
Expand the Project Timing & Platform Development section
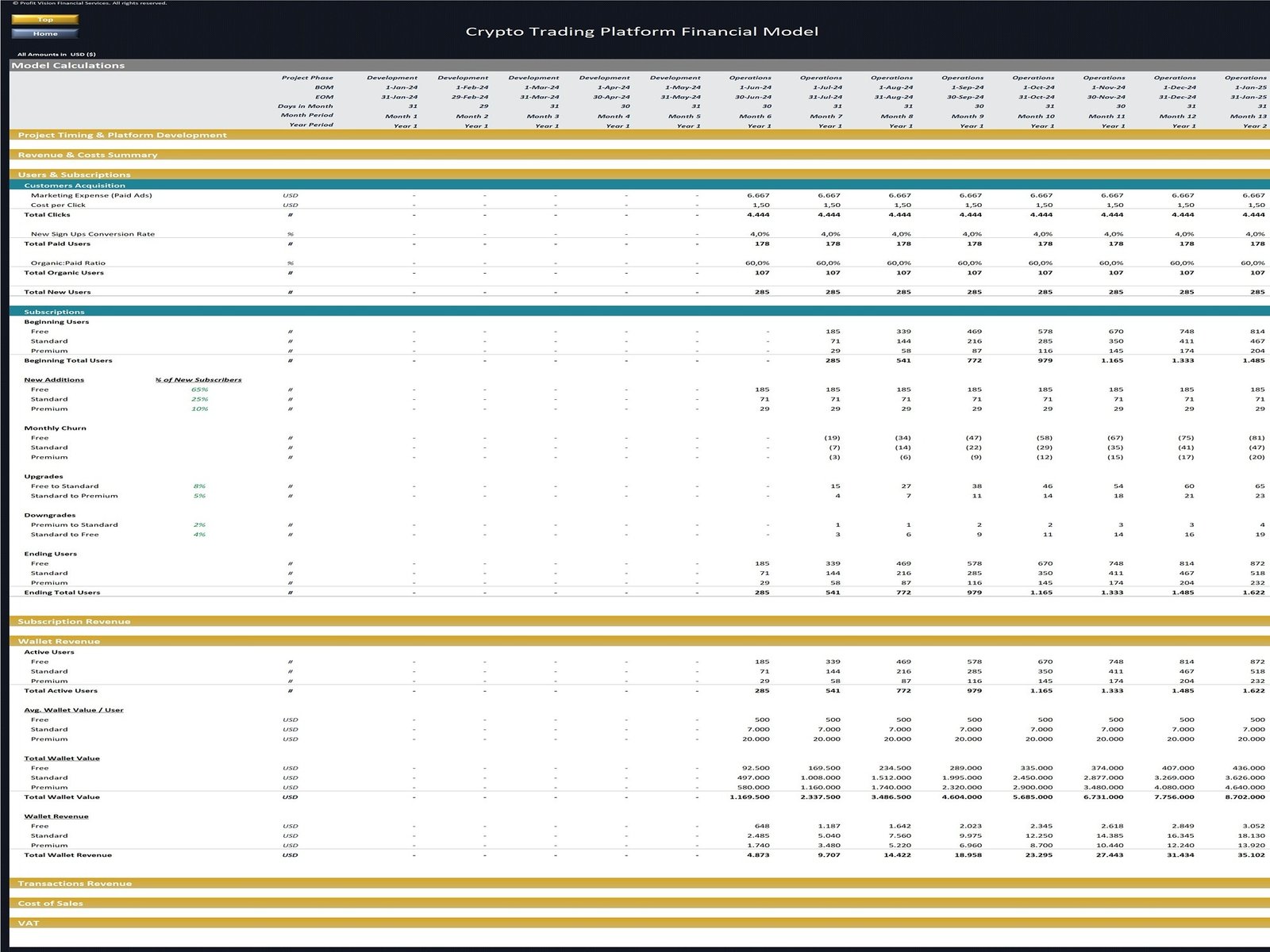pyautogui.click(x=122, y=135)
